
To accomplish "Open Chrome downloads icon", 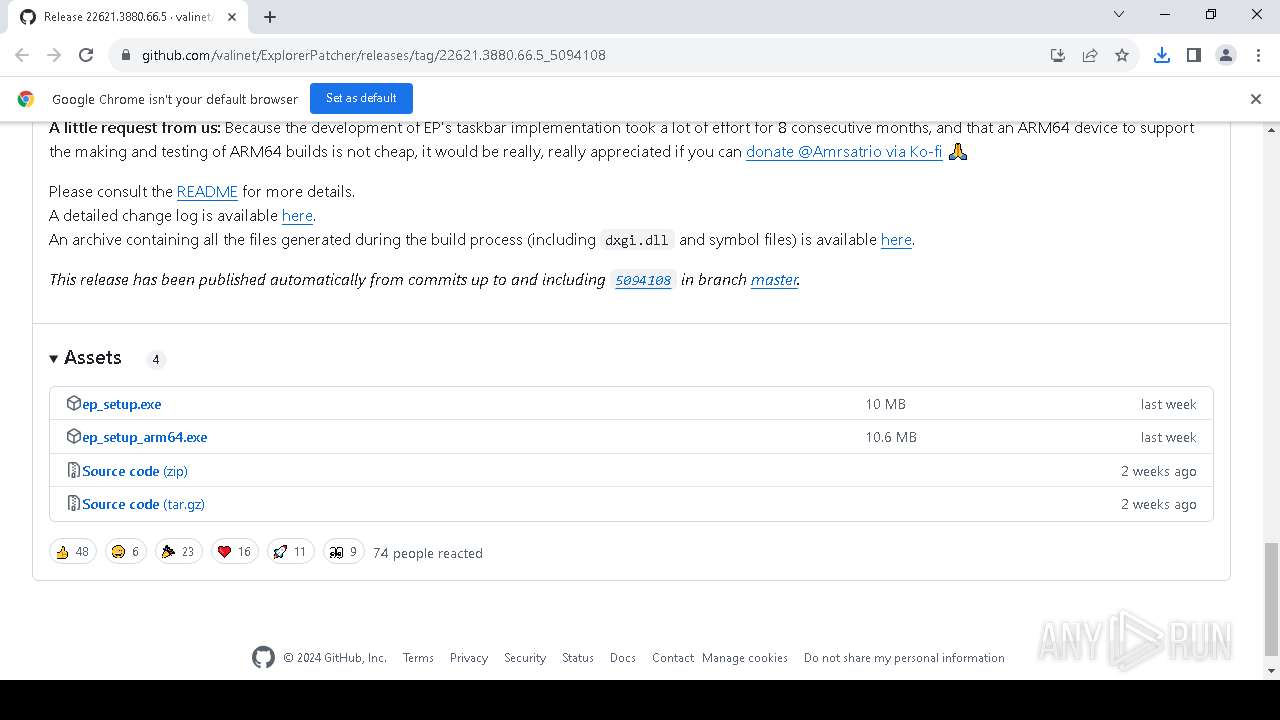I will click(1162, 55).
